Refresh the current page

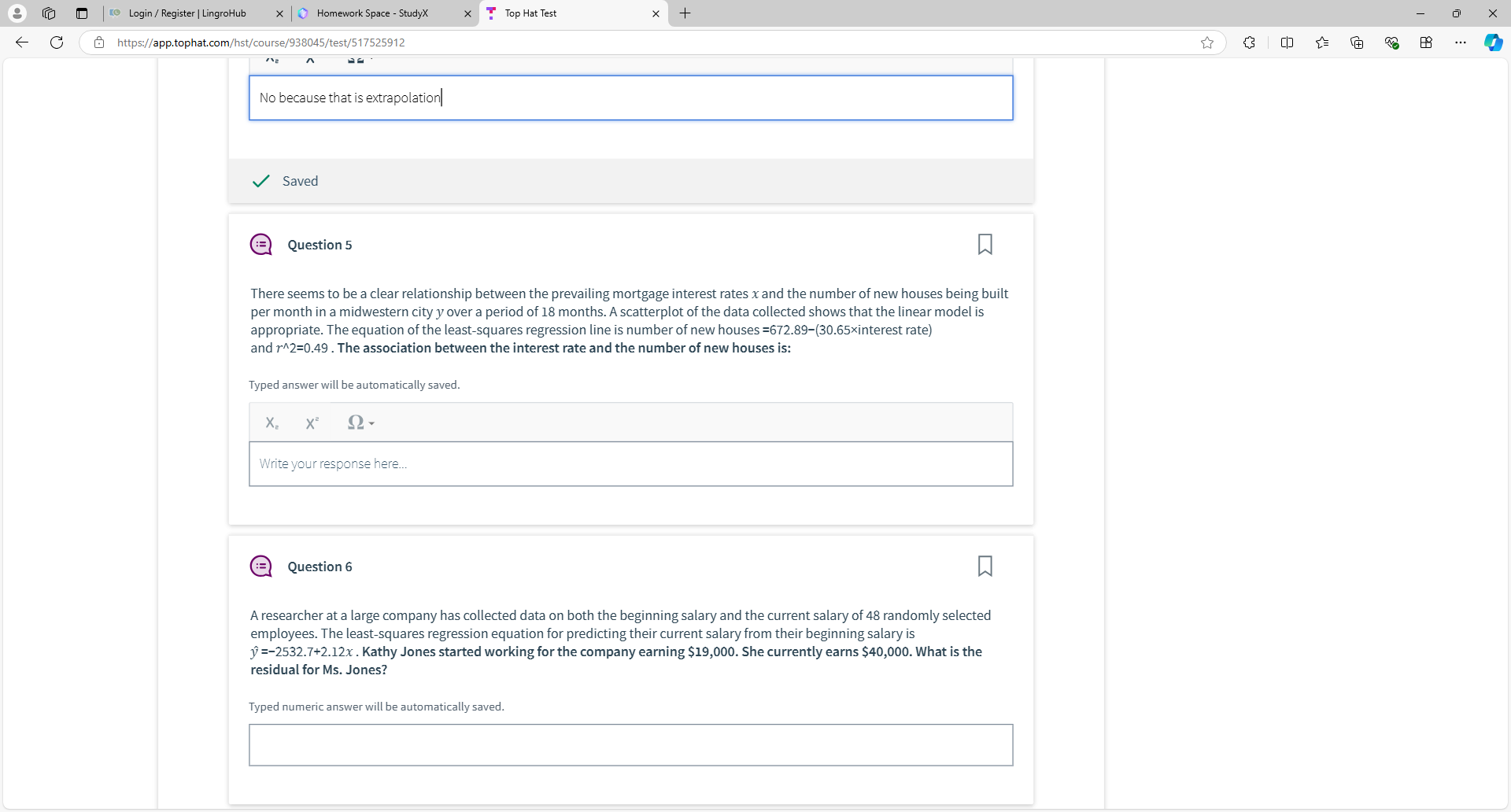tap(57, 42)
